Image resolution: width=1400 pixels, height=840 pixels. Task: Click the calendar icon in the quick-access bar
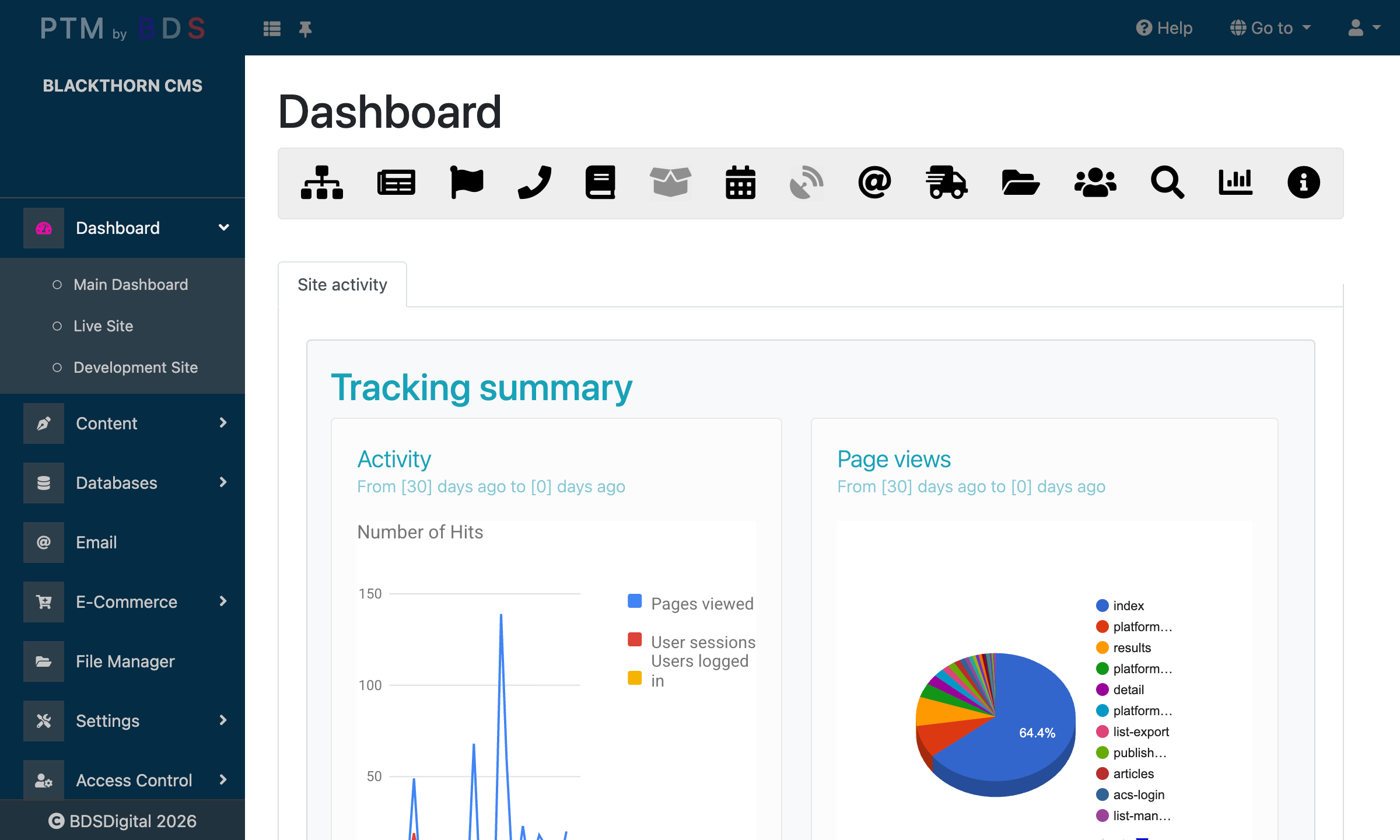(x=740, y=183)
